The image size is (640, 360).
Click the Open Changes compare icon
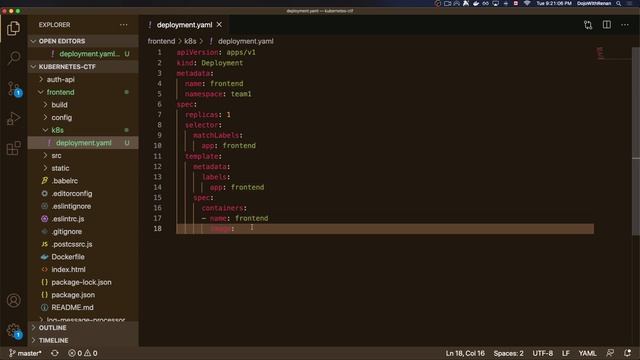[588, 25]
